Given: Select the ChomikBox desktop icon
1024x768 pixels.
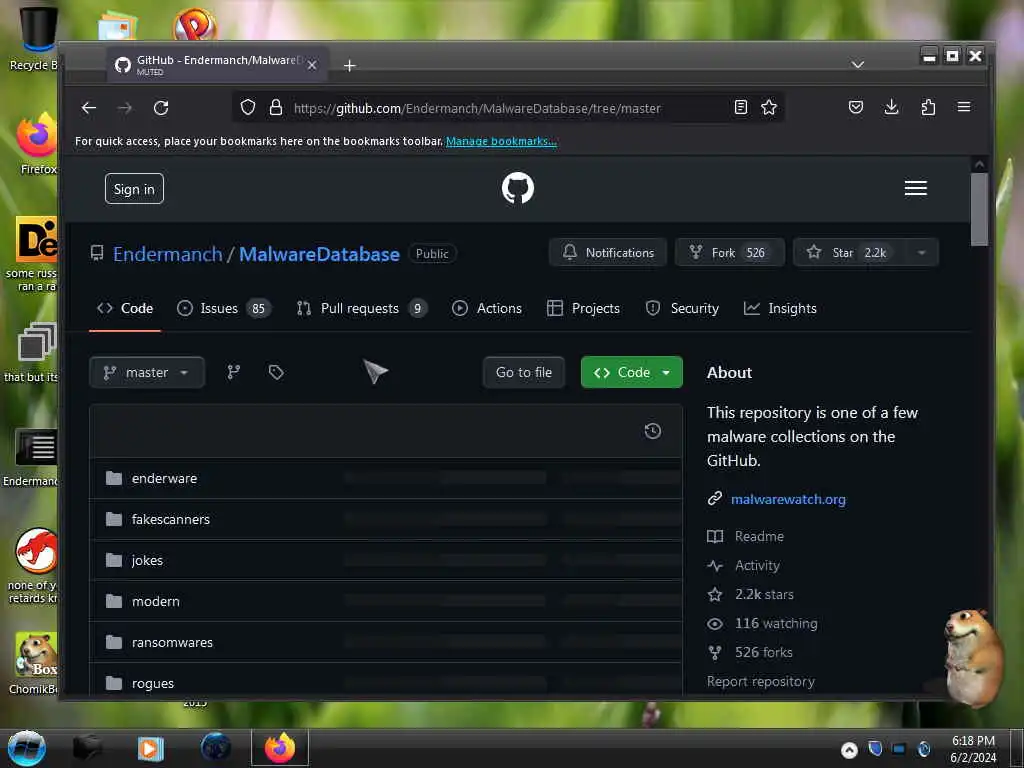Looking at the screenshot, I should 34,663.
